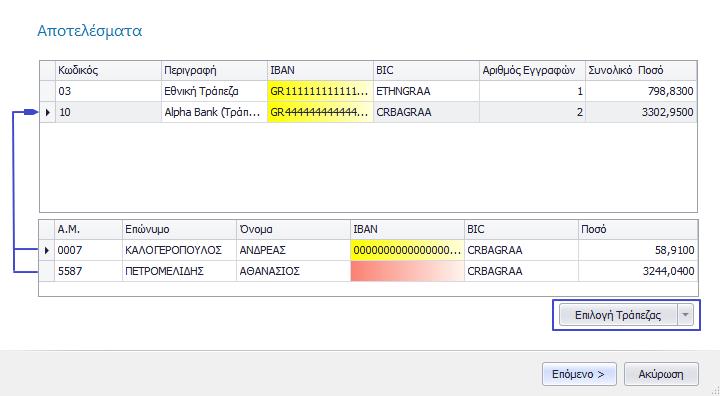
Task: Click the Α.Μ. column header
Action: pyautogui.click(x=88, y=229)
